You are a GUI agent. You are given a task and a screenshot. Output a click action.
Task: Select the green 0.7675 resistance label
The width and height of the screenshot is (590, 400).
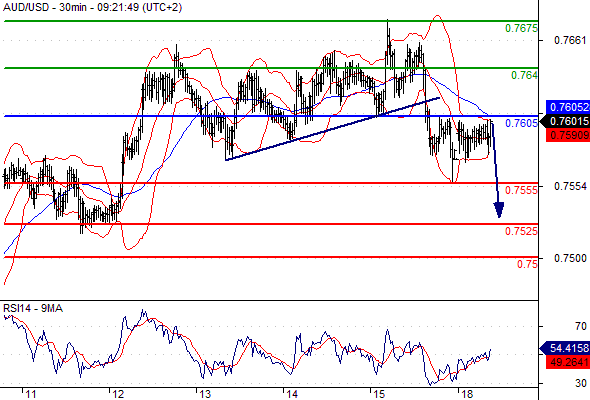pos(521,28)
